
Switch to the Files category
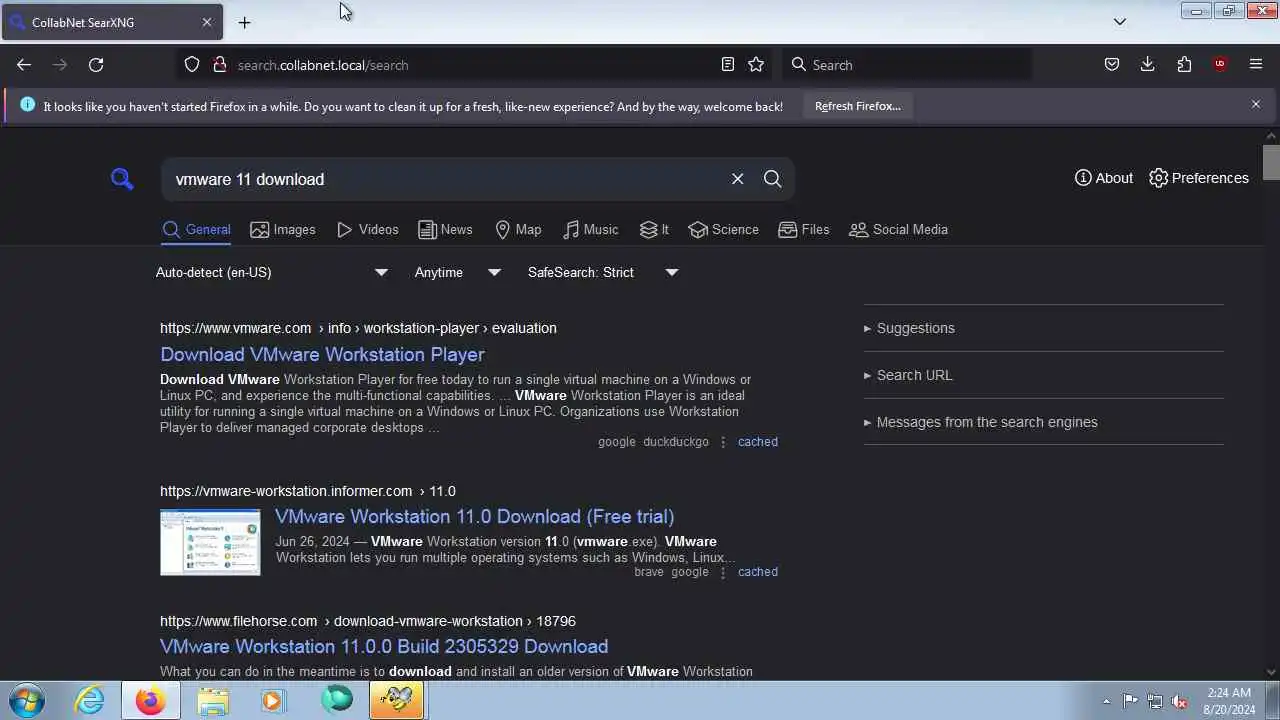[x=804, y=230]
